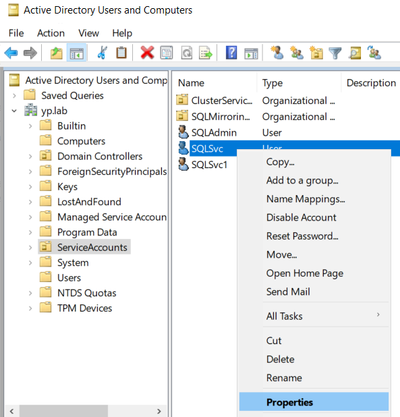The image size is (400, 417).
Task: Open the Action menu
Action: coord(51,33)
